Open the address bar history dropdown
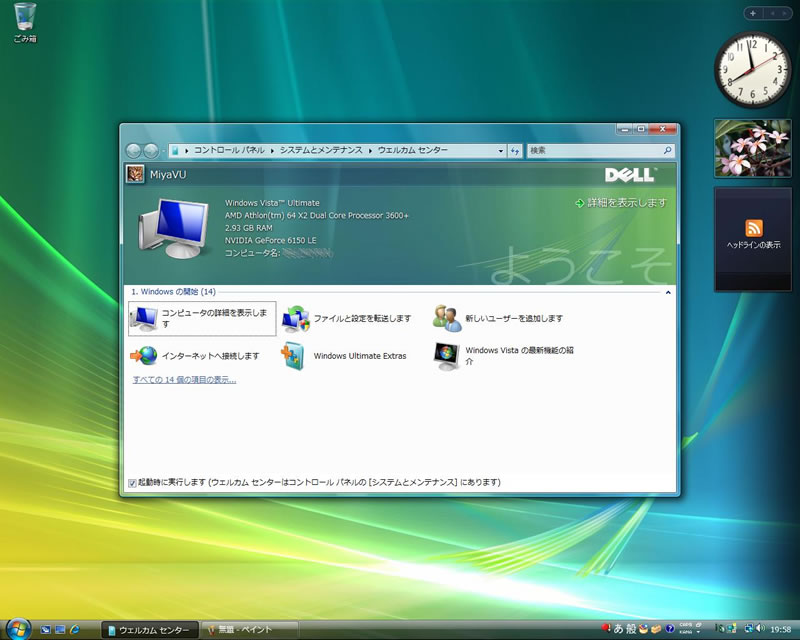This screenshot has height=640, width=800. point(501,150)
